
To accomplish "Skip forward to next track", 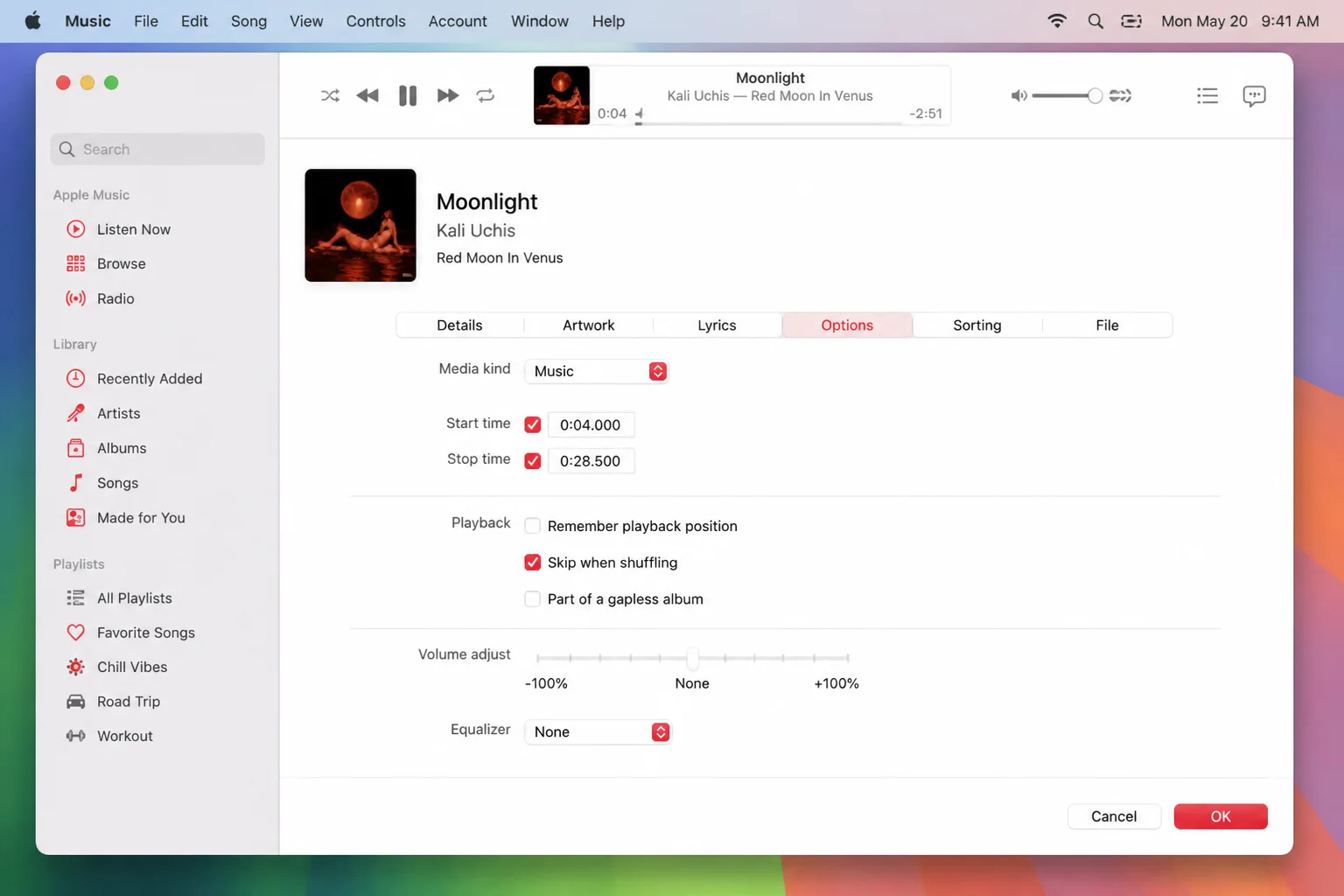I will 447,95.
